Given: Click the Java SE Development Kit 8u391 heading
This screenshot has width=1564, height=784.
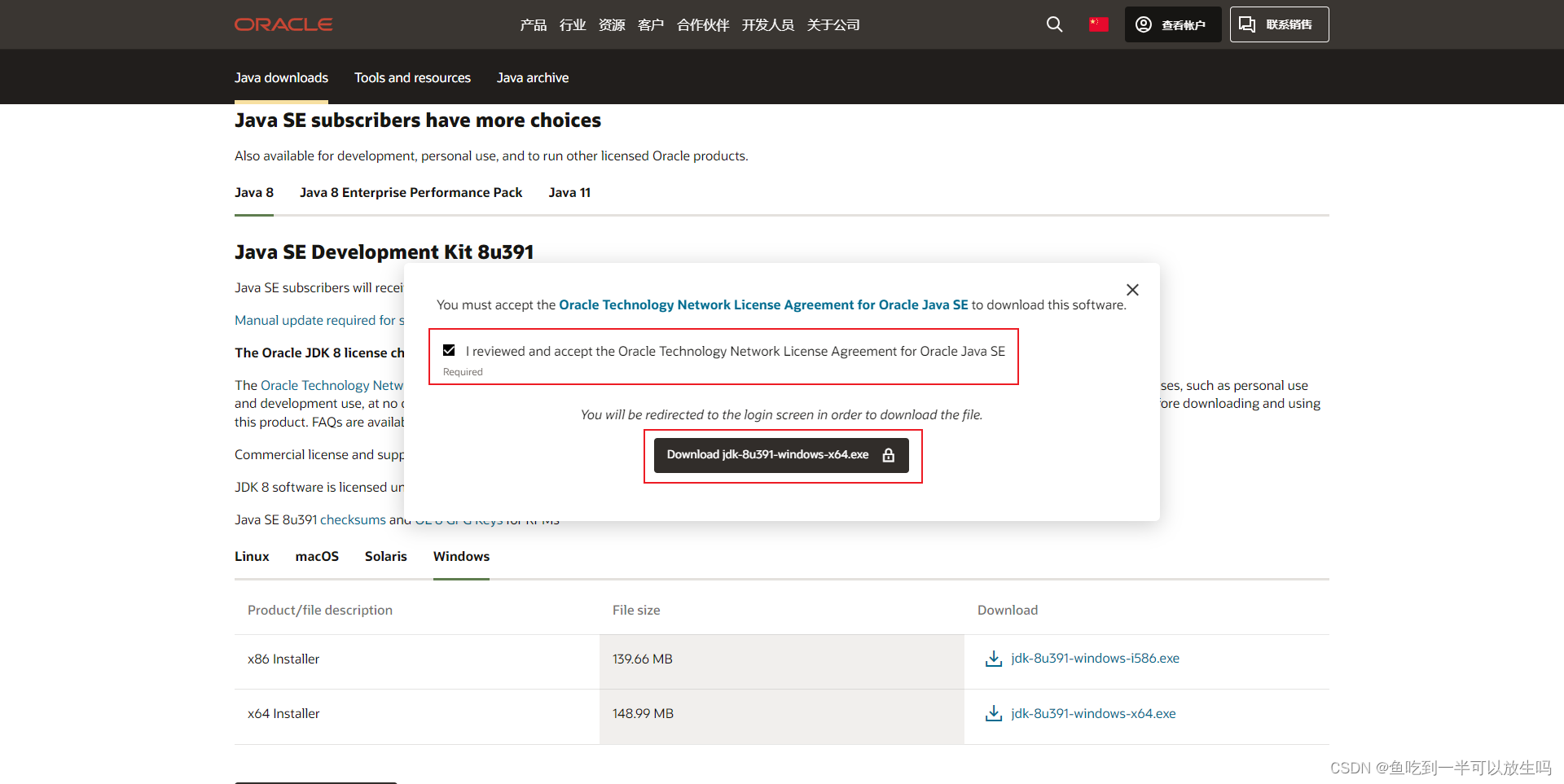Looking at the screenshot, I should click(x=384, y=252).
